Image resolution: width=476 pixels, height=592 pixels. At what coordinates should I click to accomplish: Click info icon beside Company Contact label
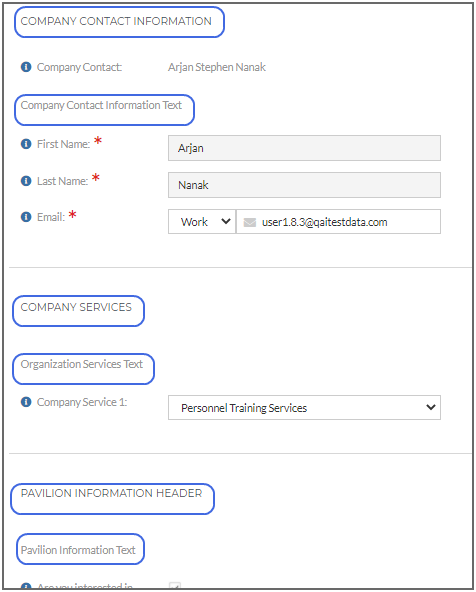[26, 67]
